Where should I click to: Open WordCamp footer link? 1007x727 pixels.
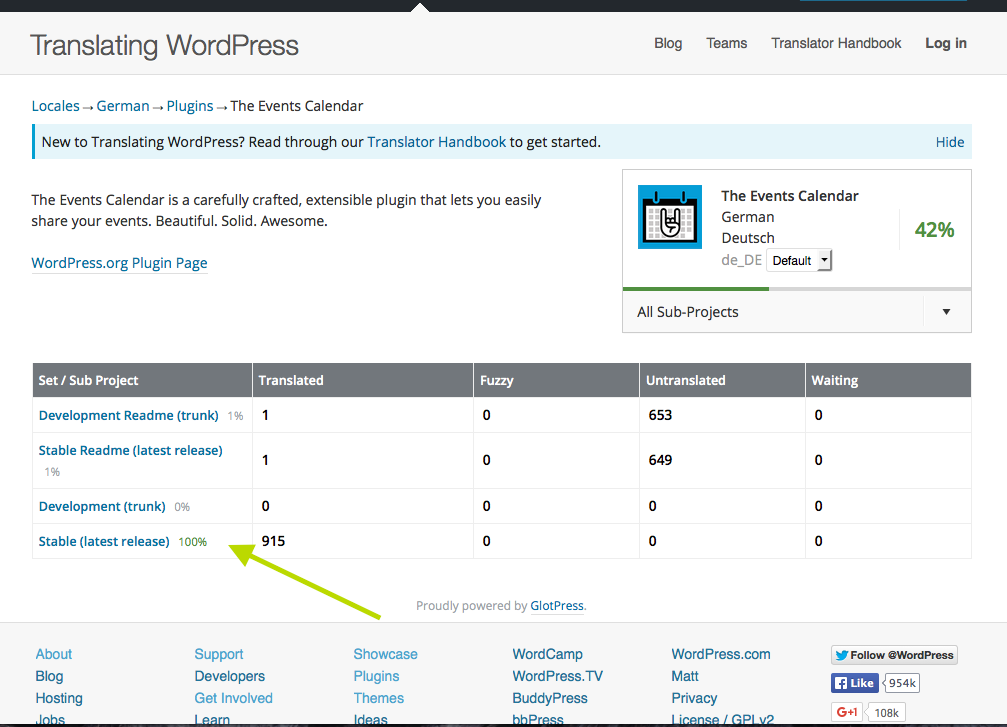tap(547, 654)
